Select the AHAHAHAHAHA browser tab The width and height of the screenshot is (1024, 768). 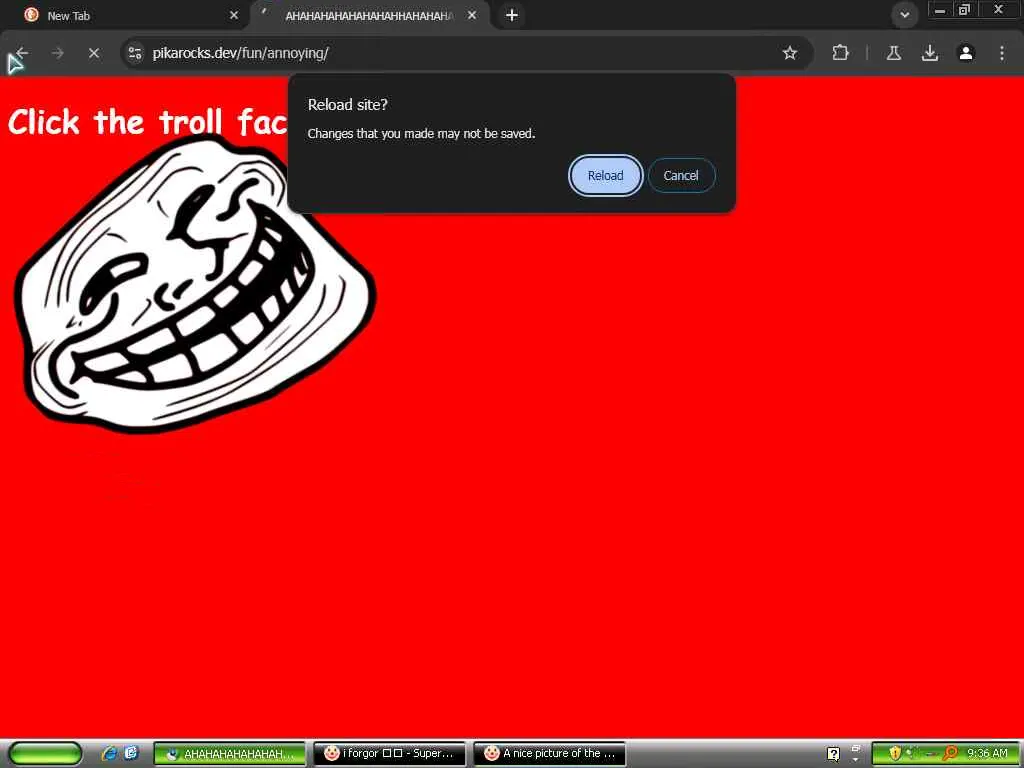[369, 16]
